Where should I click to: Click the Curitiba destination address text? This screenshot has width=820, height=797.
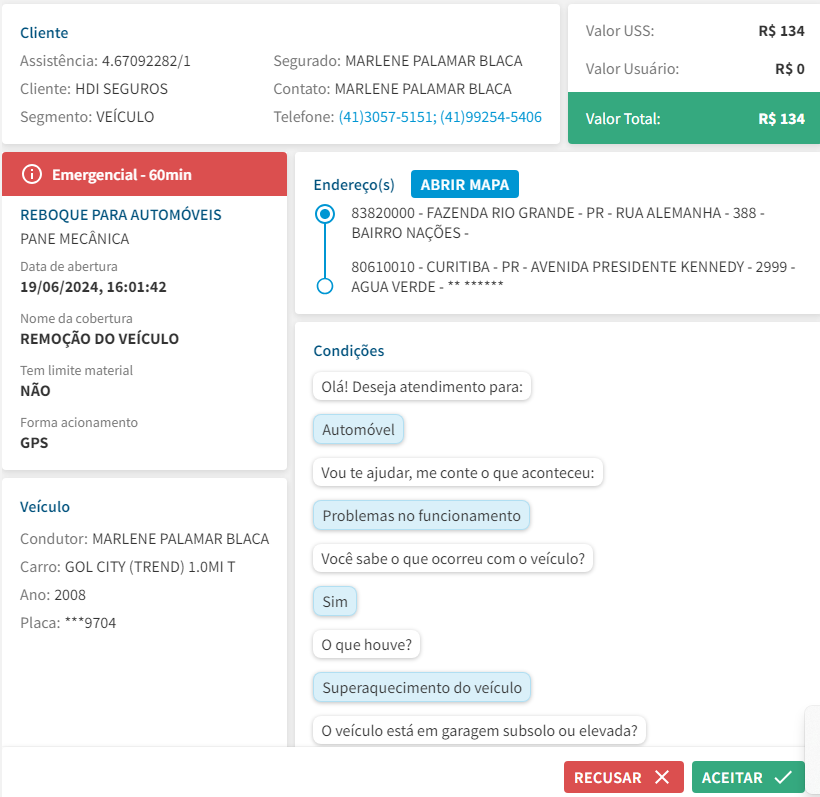click(x=572, y=276)
